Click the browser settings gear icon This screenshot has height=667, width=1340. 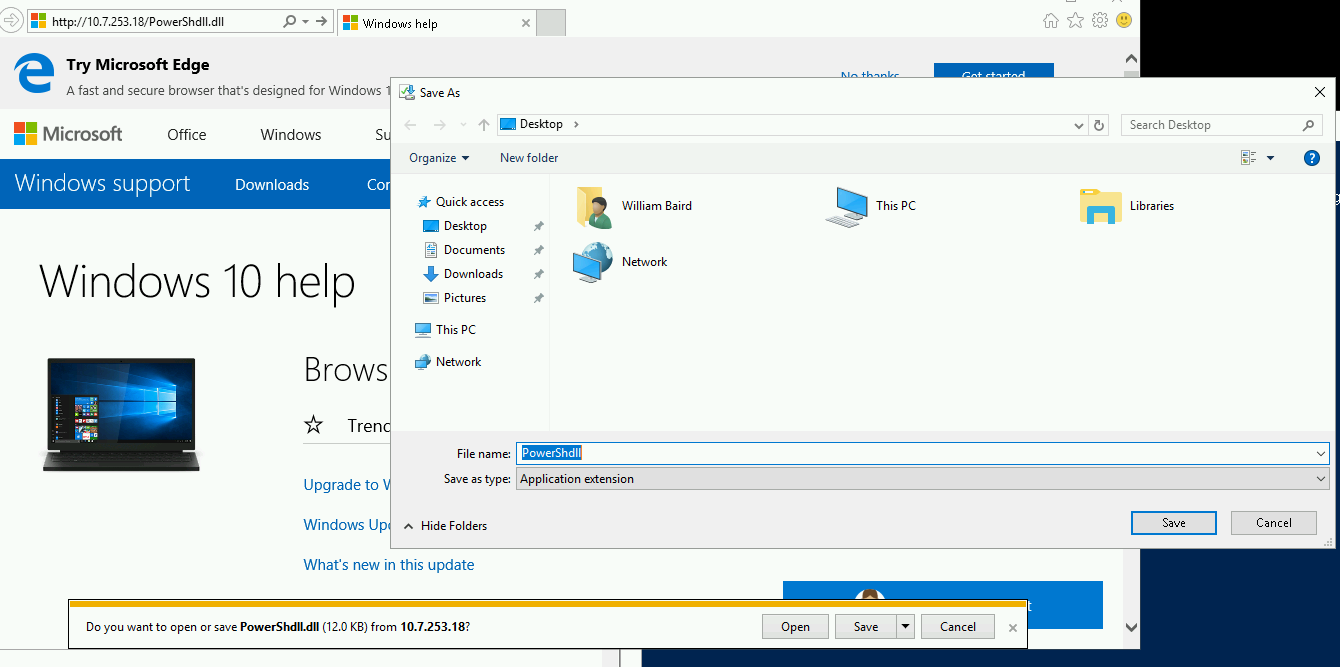click(x=1100, y=20)
